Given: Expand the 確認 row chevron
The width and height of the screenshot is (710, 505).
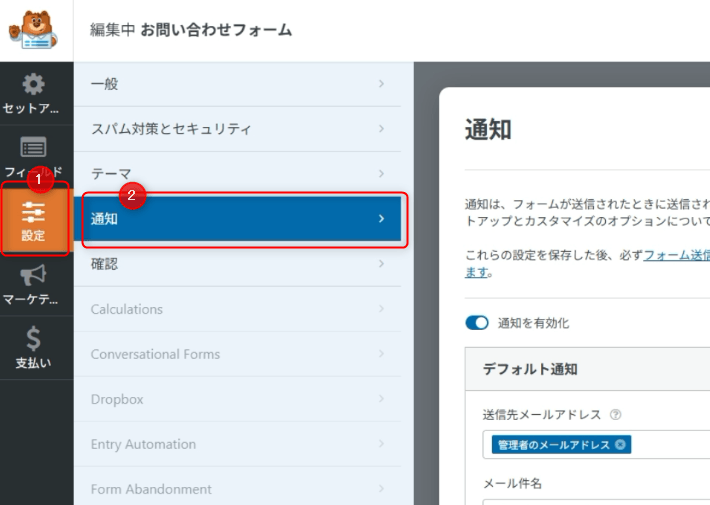Looking at the screenshot, I should tap(381, 264).
